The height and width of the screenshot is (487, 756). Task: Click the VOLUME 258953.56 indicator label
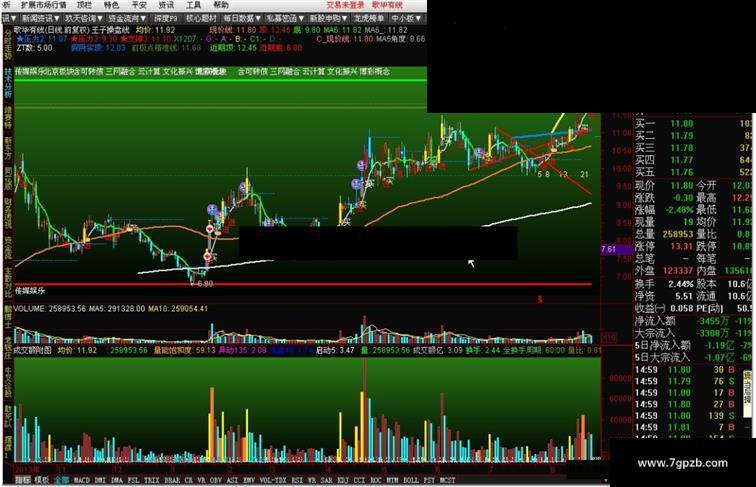(50, 309)
